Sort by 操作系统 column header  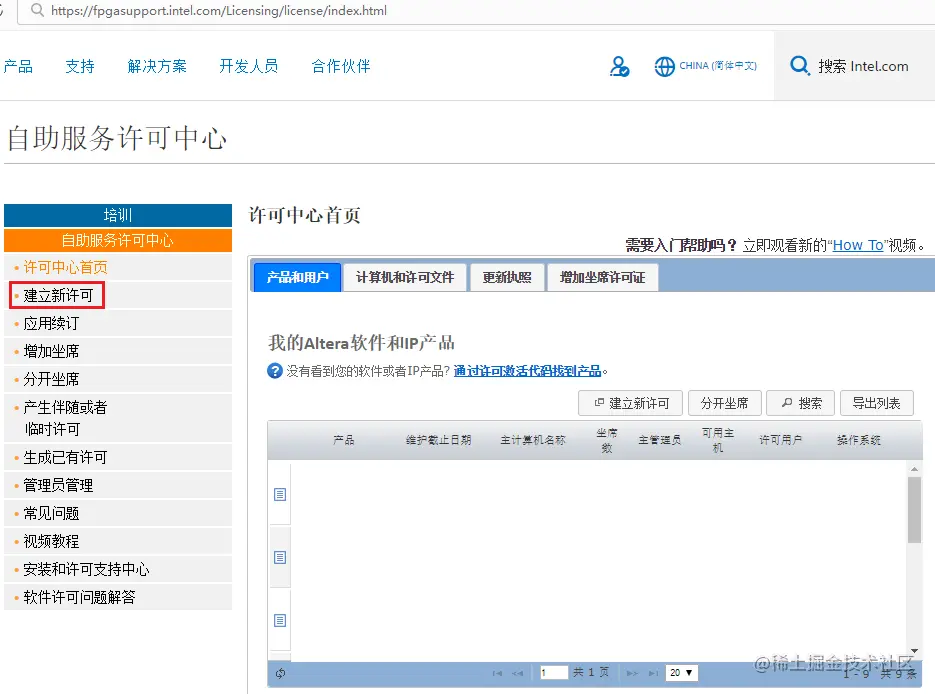pyautogui.click(x=859, y=440)
